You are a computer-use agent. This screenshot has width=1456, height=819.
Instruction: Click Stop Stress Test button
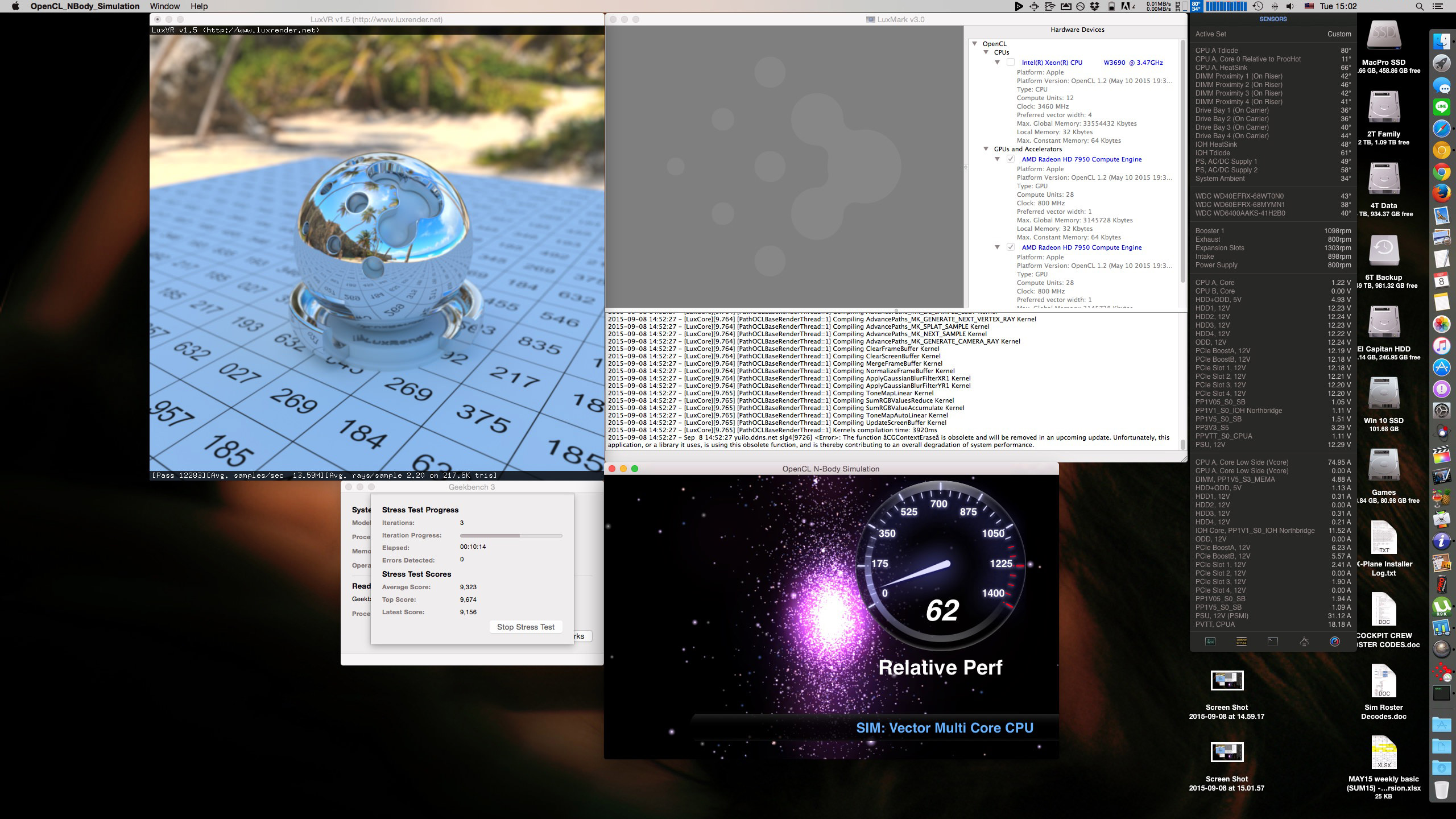[526, 627]
